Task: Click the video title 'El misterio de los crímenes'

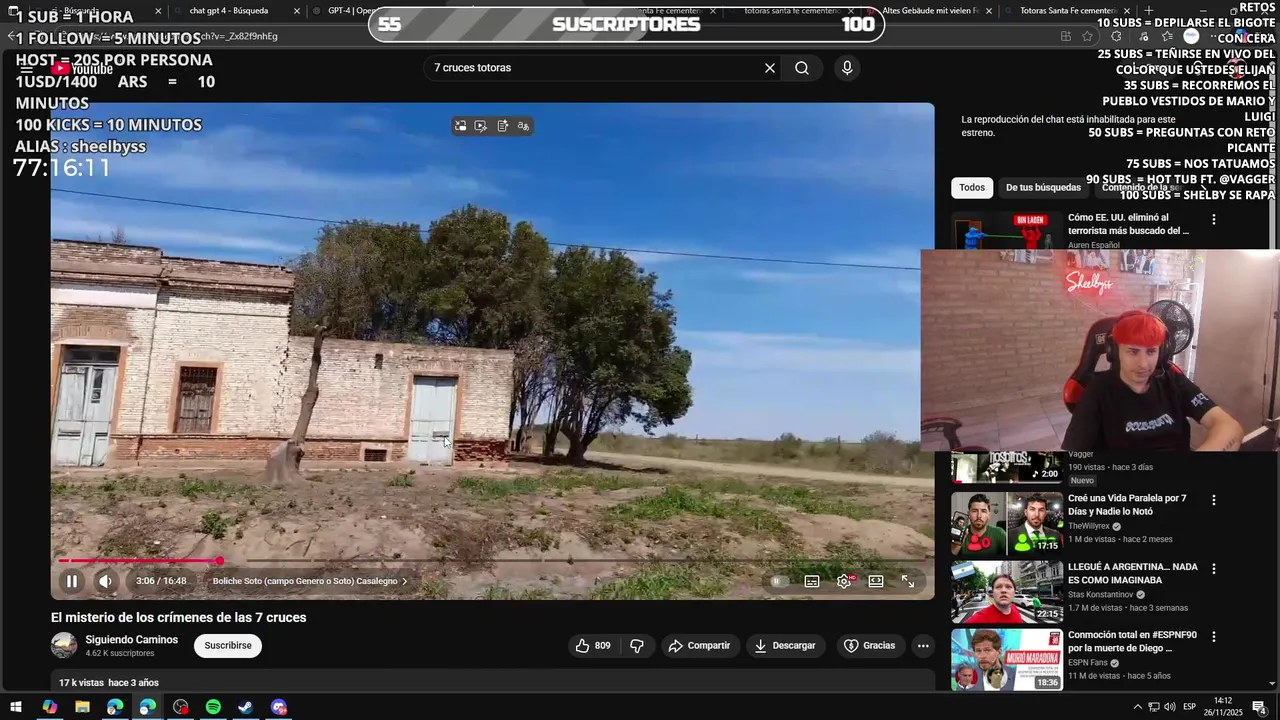Action: point(179,618)
